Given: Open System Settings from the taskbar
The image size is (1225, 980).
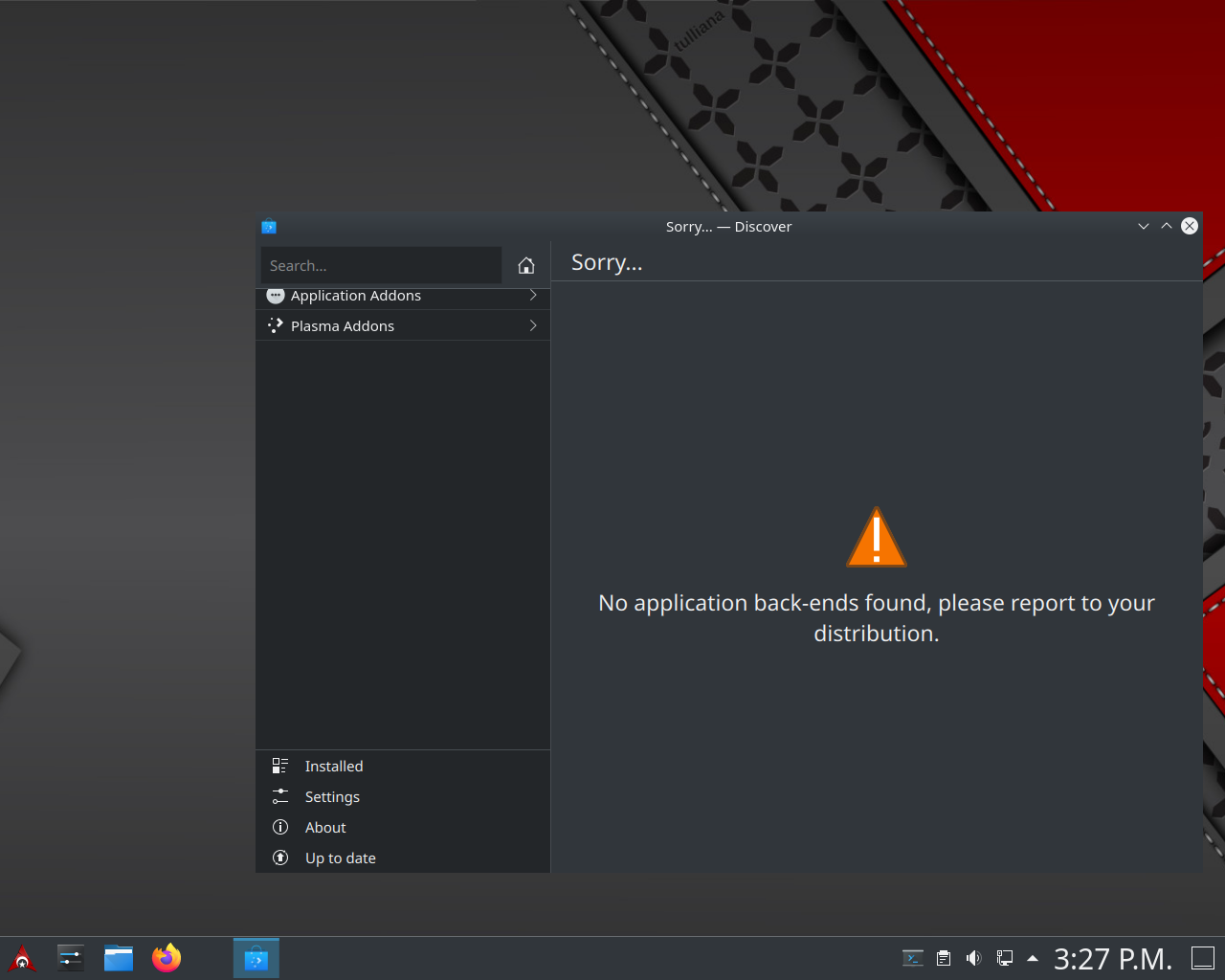Looking at the screenshot, I should click(71, 958).
